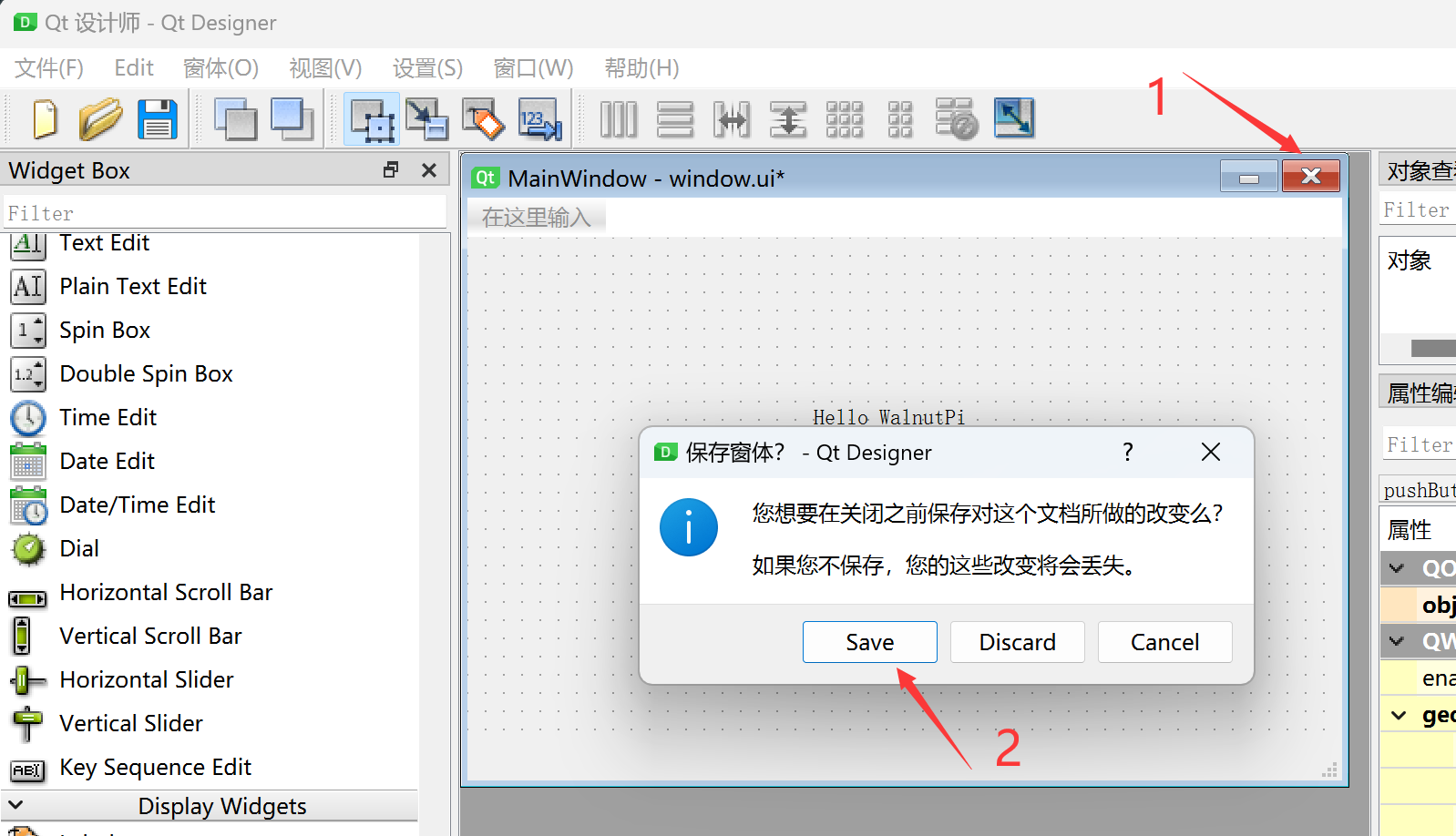This screenshot has width=1456, height=836.
Task: Open the Edit menu
Action: (134, 68)
